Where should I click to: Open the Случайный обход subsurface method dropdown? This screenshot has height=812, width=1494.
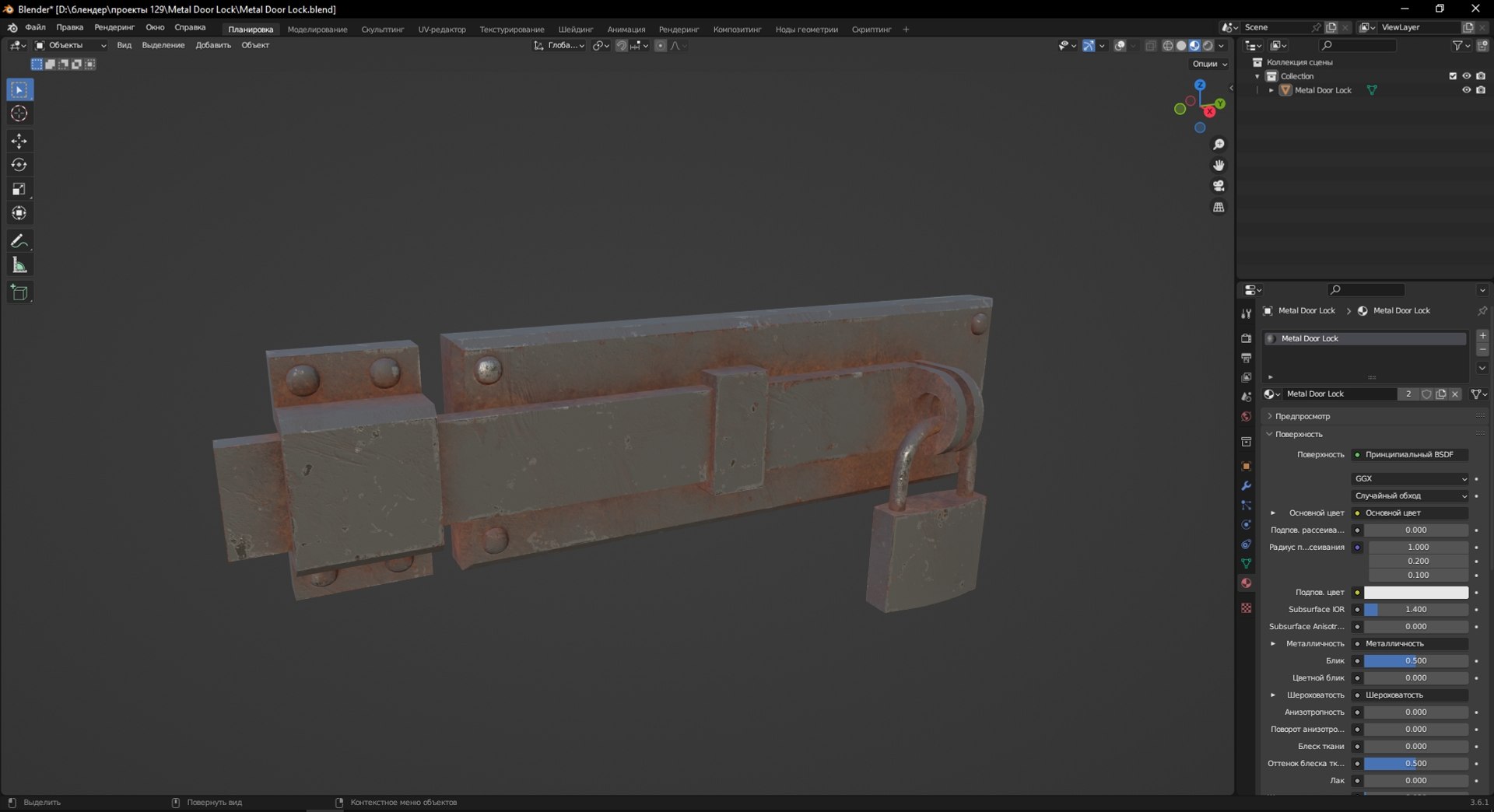click(x=1410, y=495)
